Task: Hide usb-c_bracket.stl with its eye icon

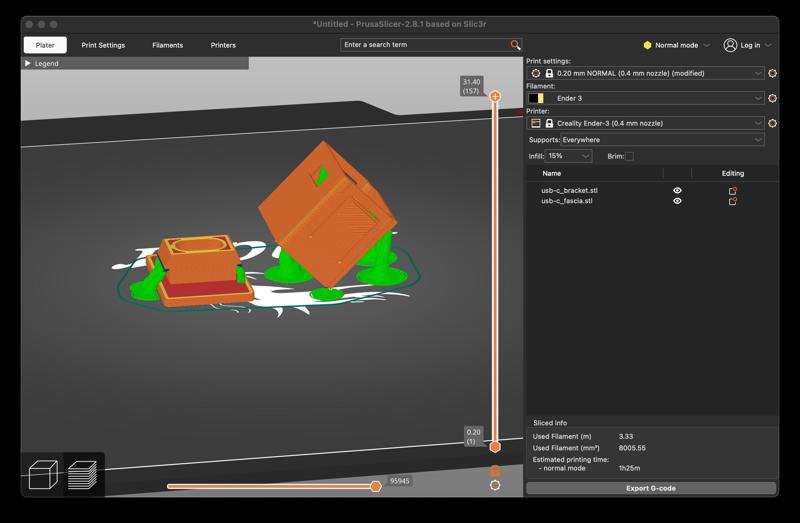Action: point(677,190)
